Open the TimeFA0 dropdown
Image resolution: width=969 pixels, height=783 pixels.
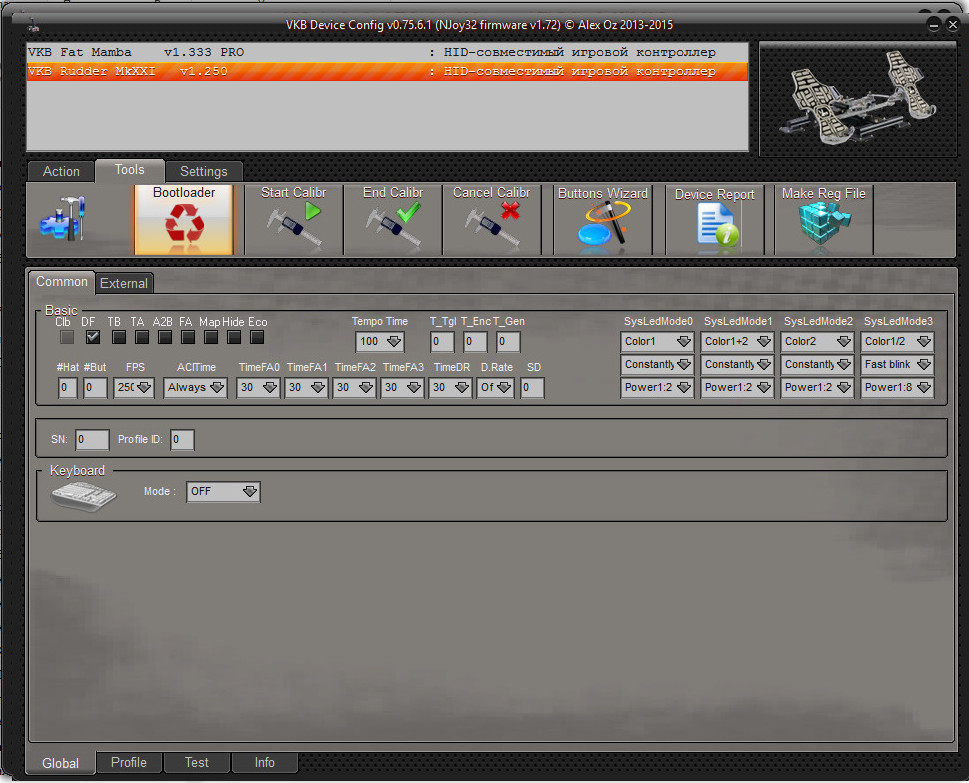[x=258, y=387]
